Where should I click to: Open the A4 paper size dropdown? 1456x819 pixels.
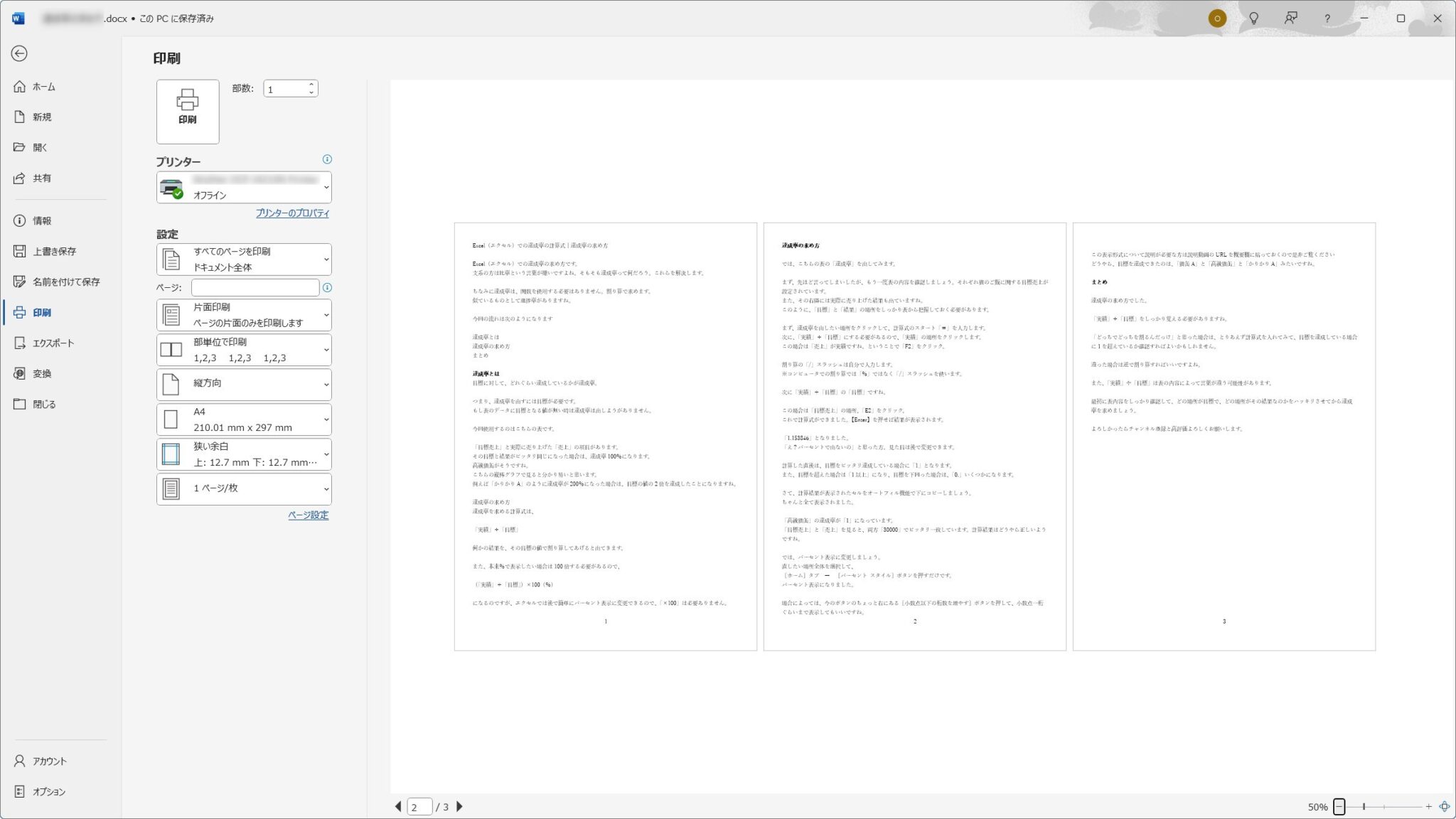pos(244,419)
